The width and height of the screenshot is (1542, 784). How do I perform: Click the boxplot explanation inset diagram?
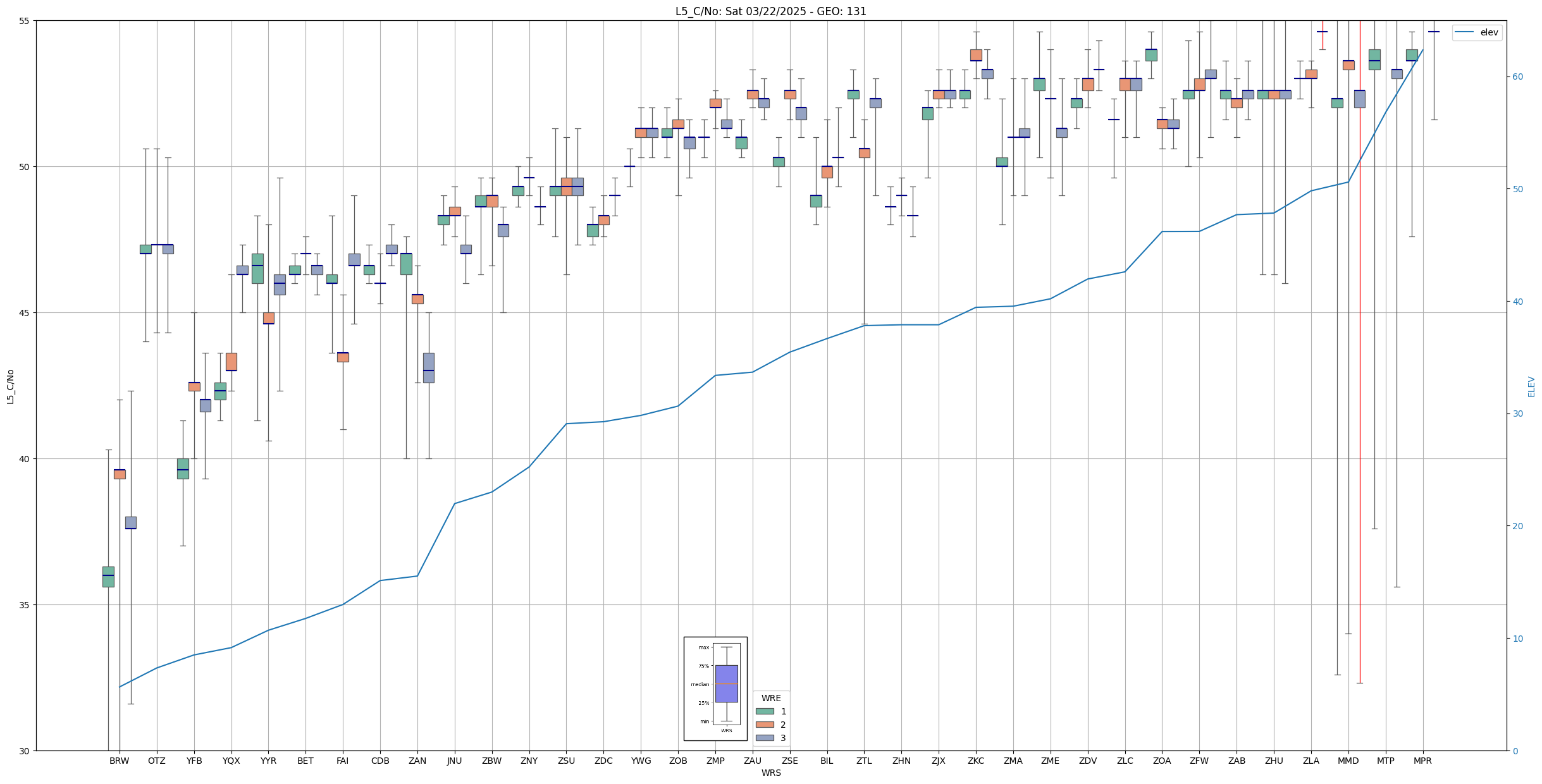click(715, 688)
